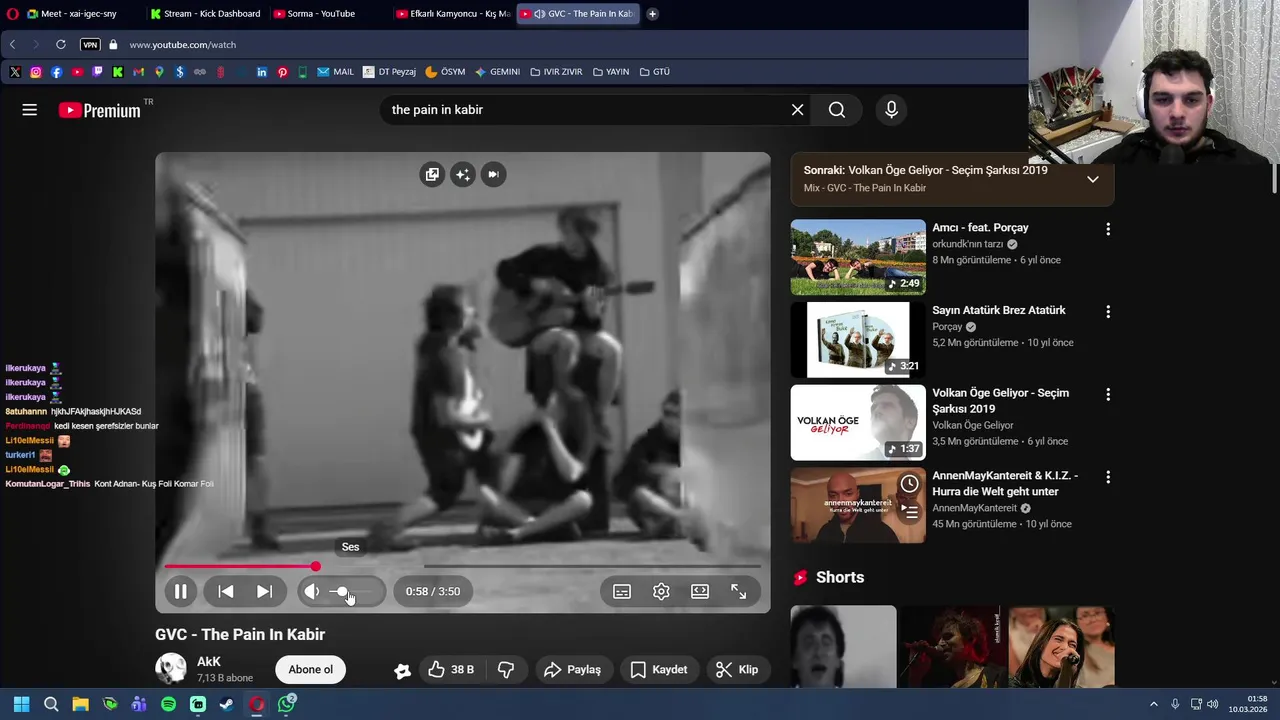Screen dimensions: 1280x720
Task: Open the GTÜ bookmark folder
Action: click(655, 72)
